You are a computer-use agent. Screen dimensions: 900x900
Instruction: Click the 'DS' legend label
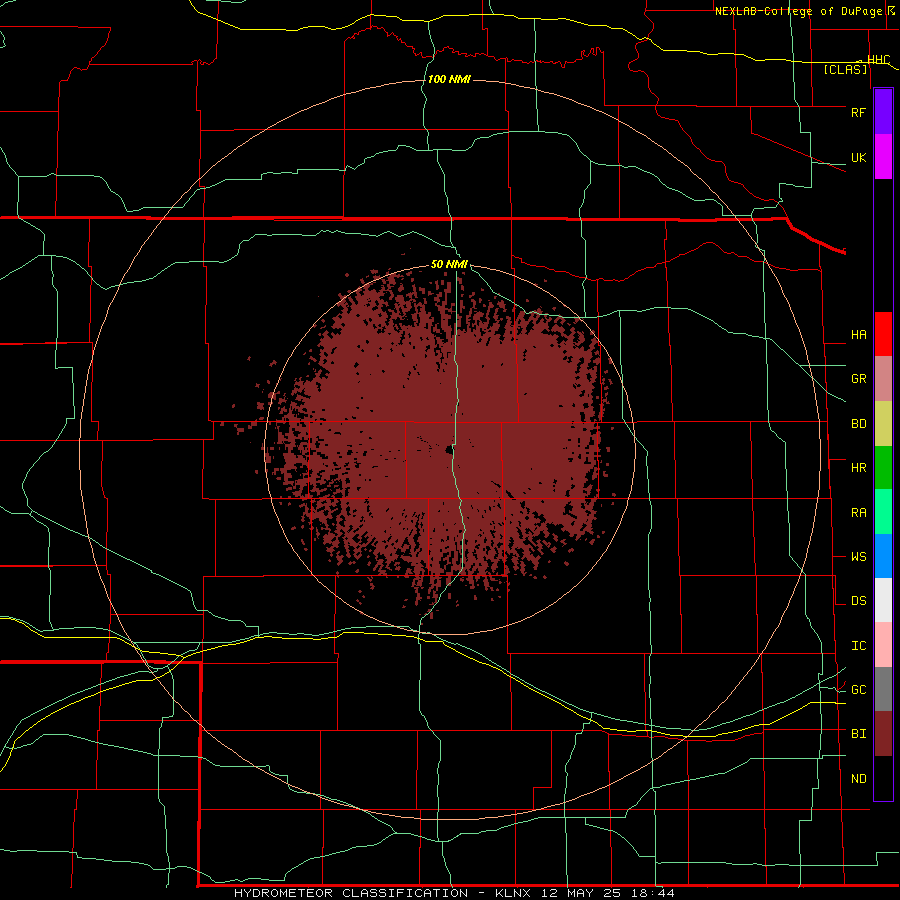(858, 601)
